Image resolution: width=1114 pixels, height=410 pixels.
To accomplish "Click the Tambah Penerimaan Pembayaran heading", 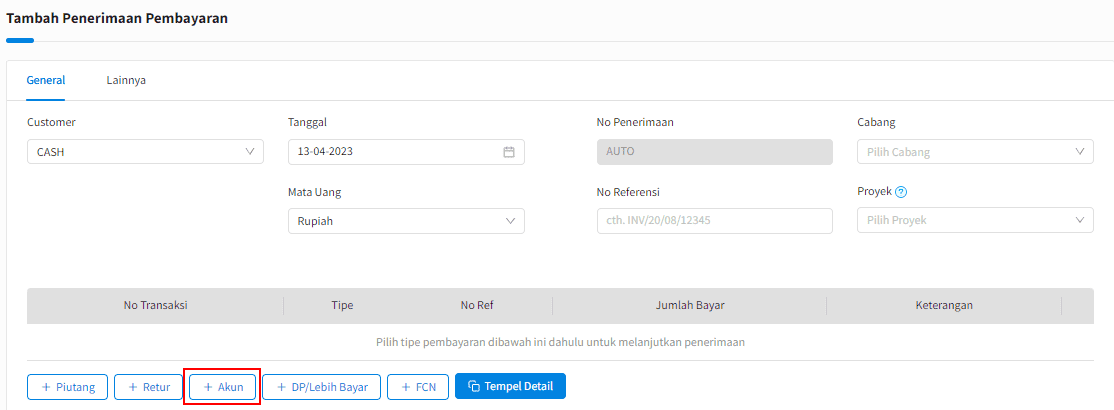I will tap(117, 18).
